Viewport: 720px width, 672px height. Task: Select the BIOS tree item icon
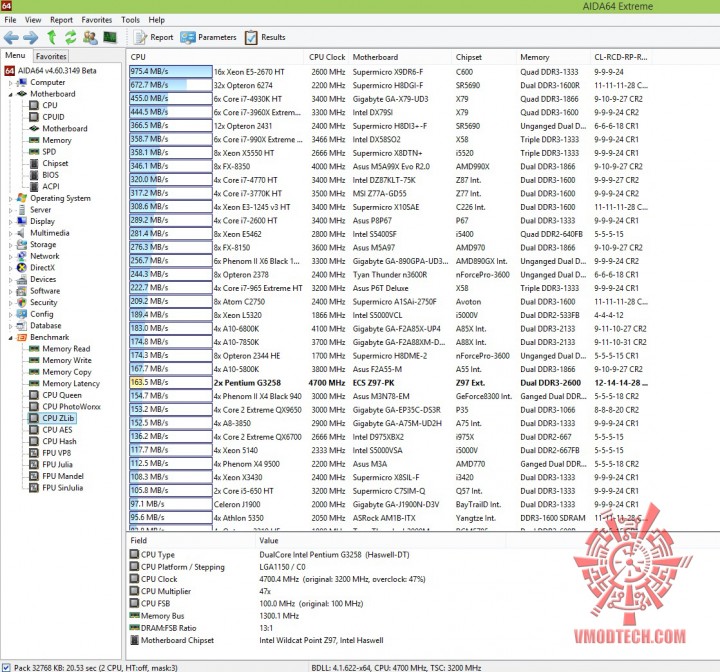(x=34, y=175)
